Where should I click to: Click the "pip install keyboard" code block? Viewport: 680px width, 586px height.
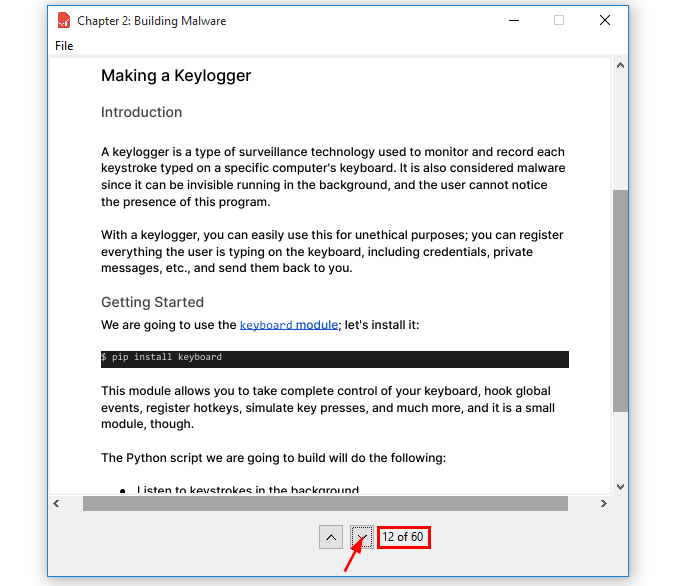click(334, 358)
